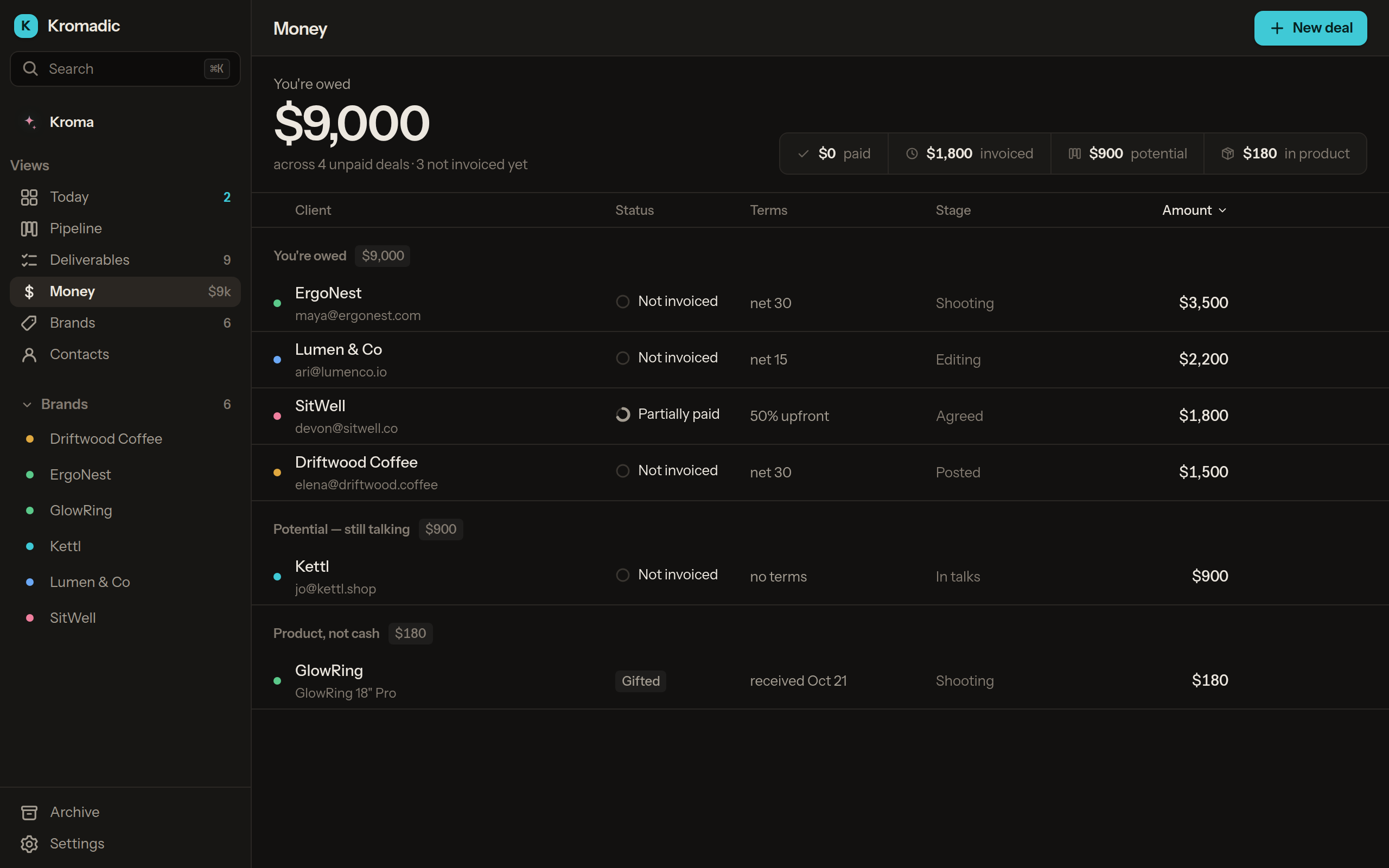The width and height of the screenshot is (1389, 868).
Task: Select GlowRing in the Brands list
Action: point(125,510)
